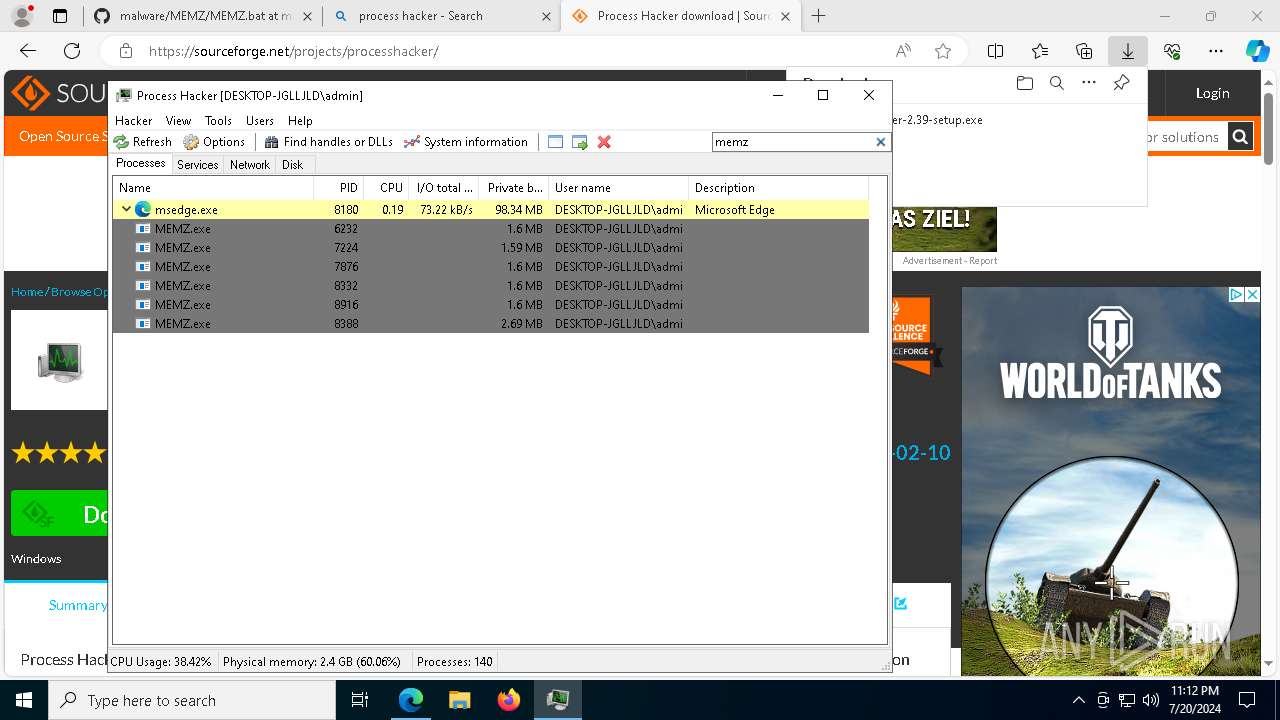Select the Processes tab

pos(141,163)
